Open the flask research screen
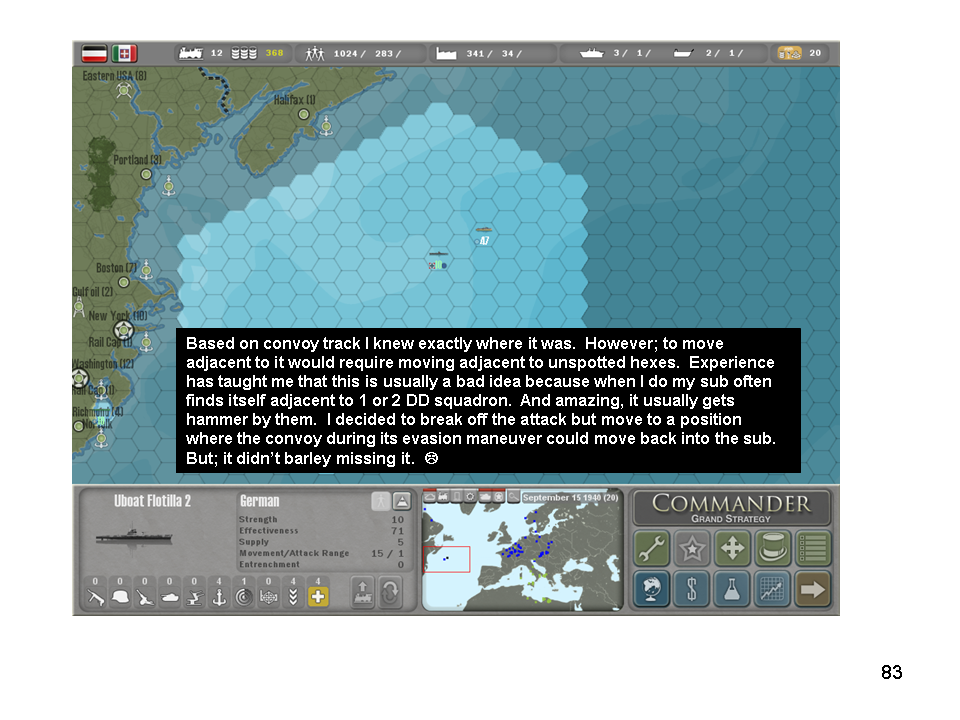The height and width of the screenshot is (720, 960). 732,589
